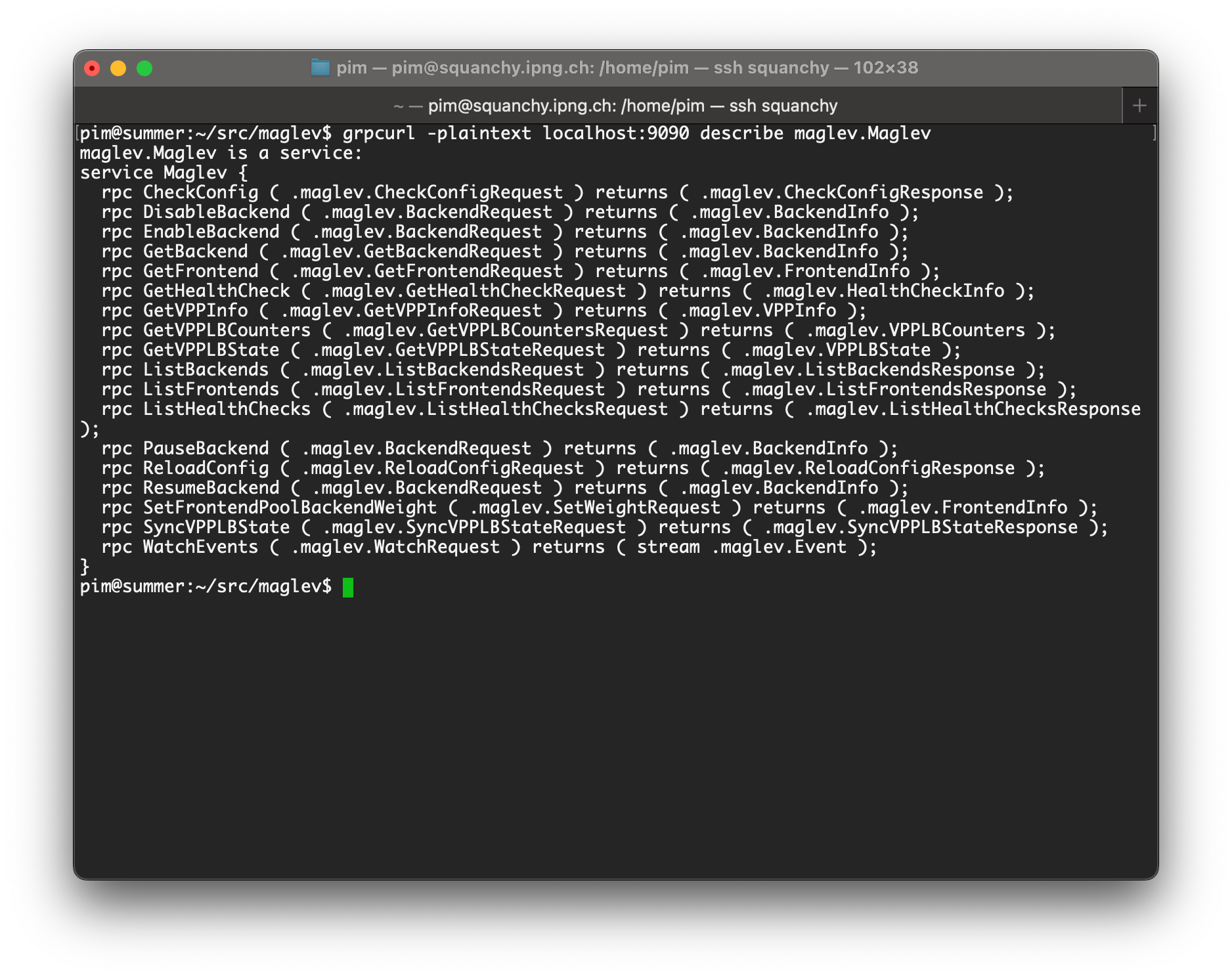
Task: Click the GetVPPLBCounters rpc name
Action: pyautogui.click(x=227, y=330)
